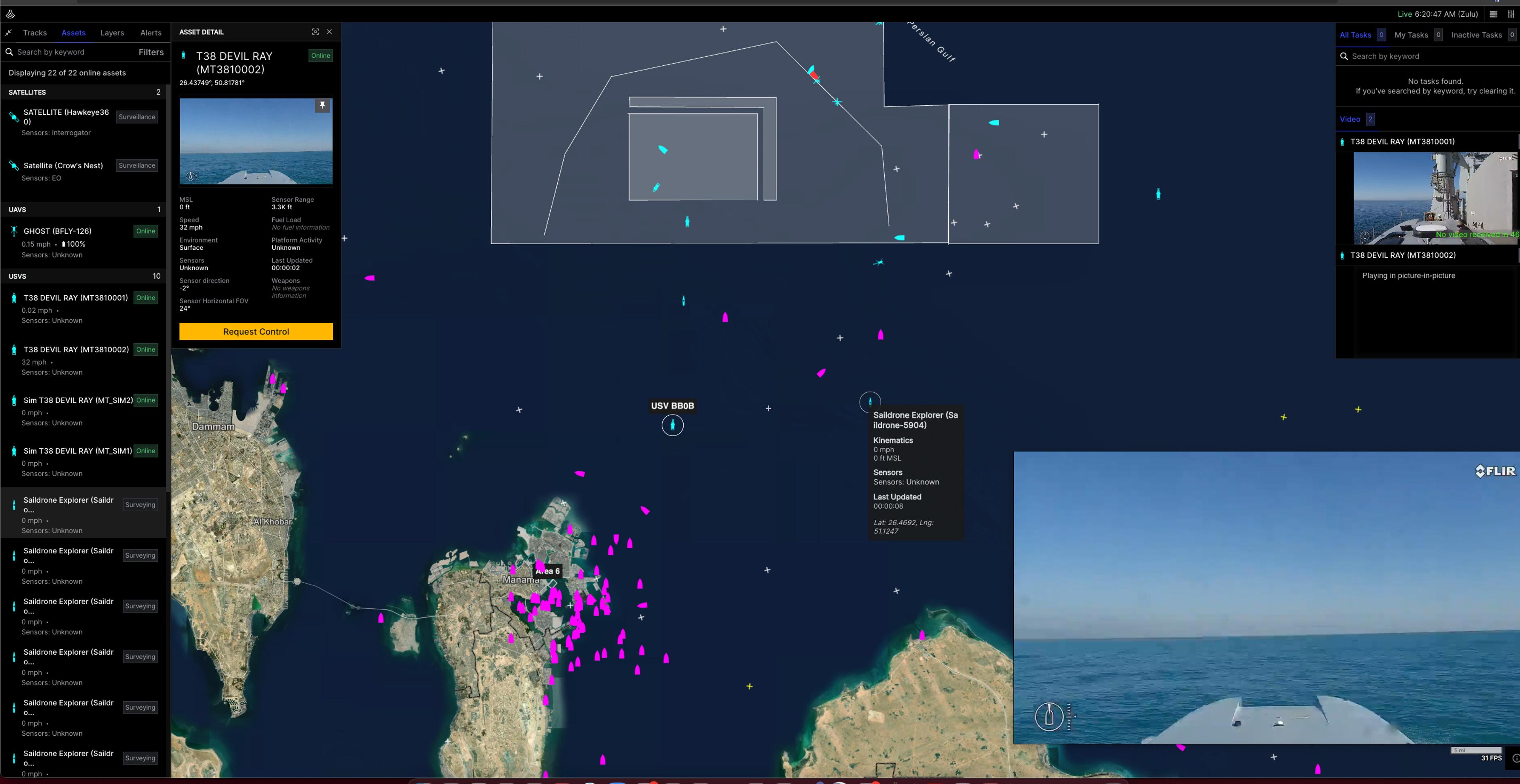This screenshot has width=1520, height=784.
Task: Click Request Control button in Asset Detail
Action: coord(256,331)
